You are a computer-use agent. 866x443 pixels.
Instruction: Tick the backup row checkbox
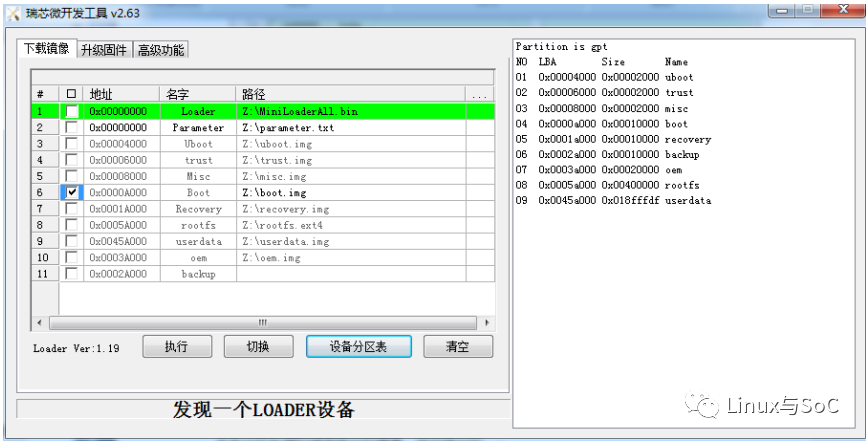click(72, 273)
